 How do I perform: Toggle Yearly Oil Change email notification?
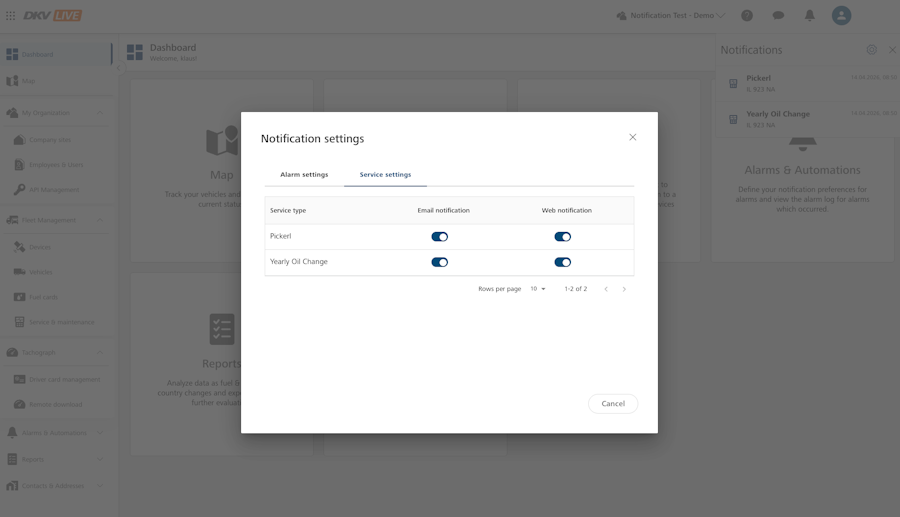(440, 262)
